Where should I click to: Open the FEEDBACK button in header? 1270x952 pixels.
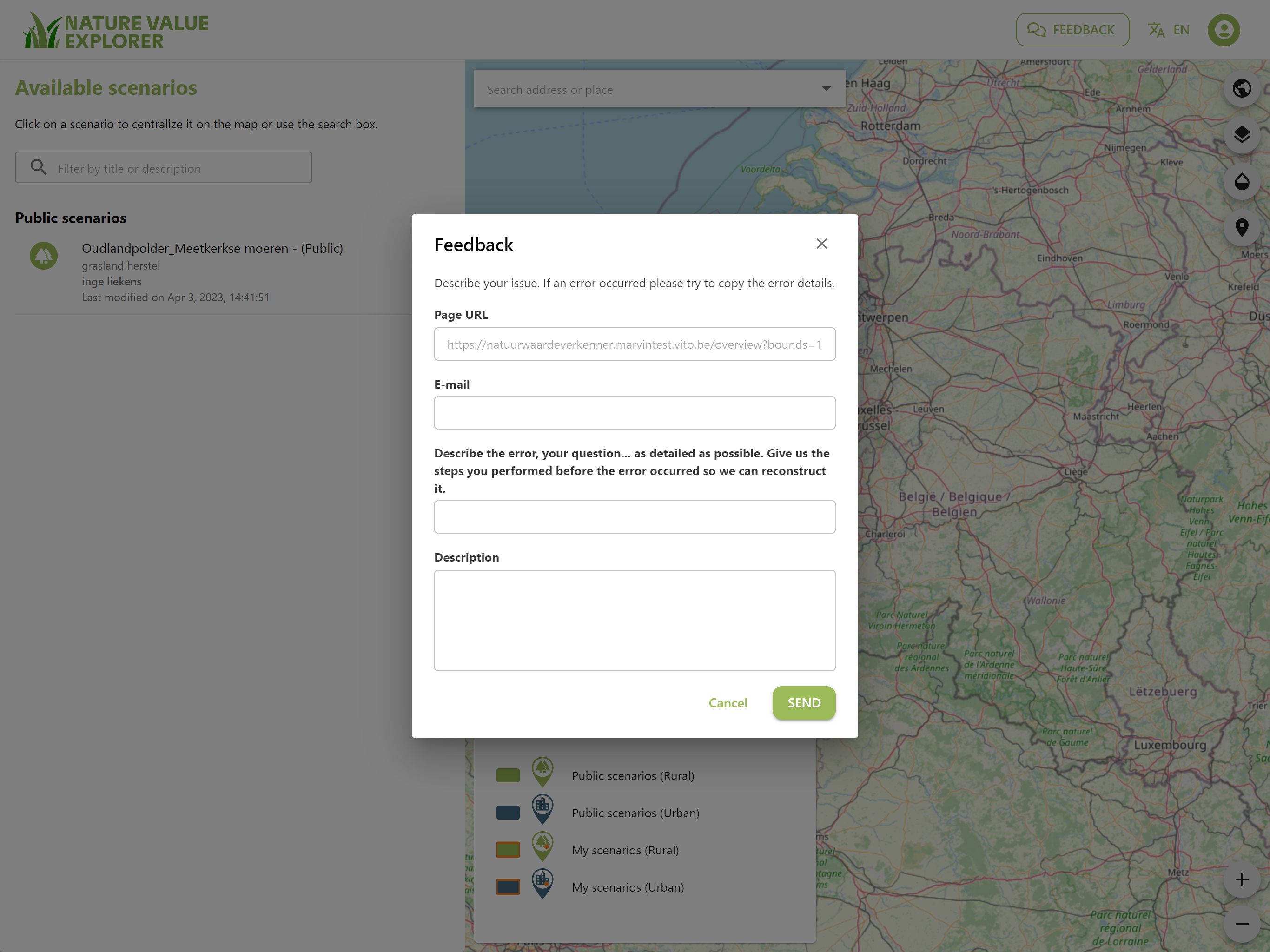tap(1072, 30)
